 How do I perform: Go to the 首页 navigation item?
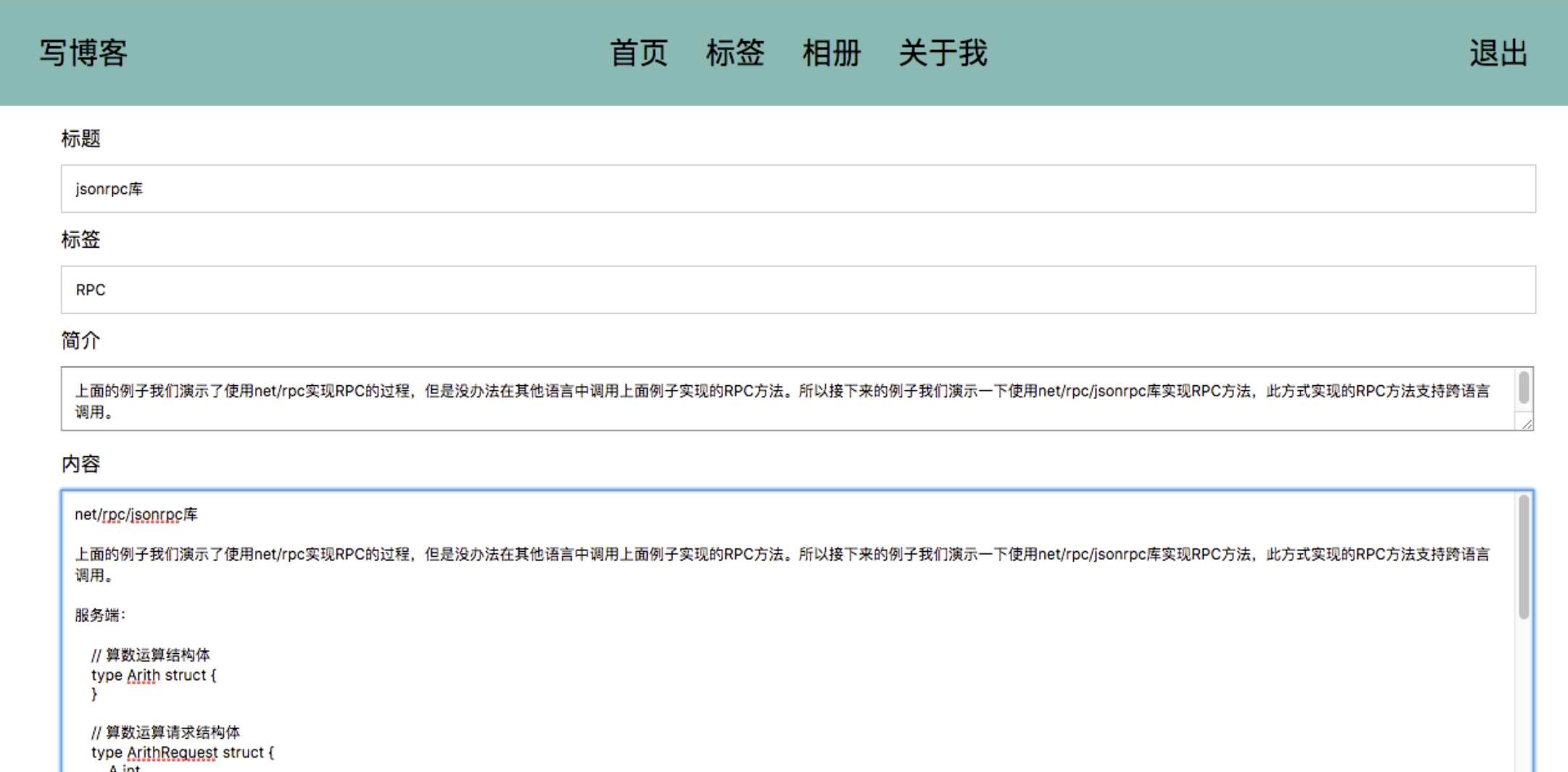[x=638, y=53]
